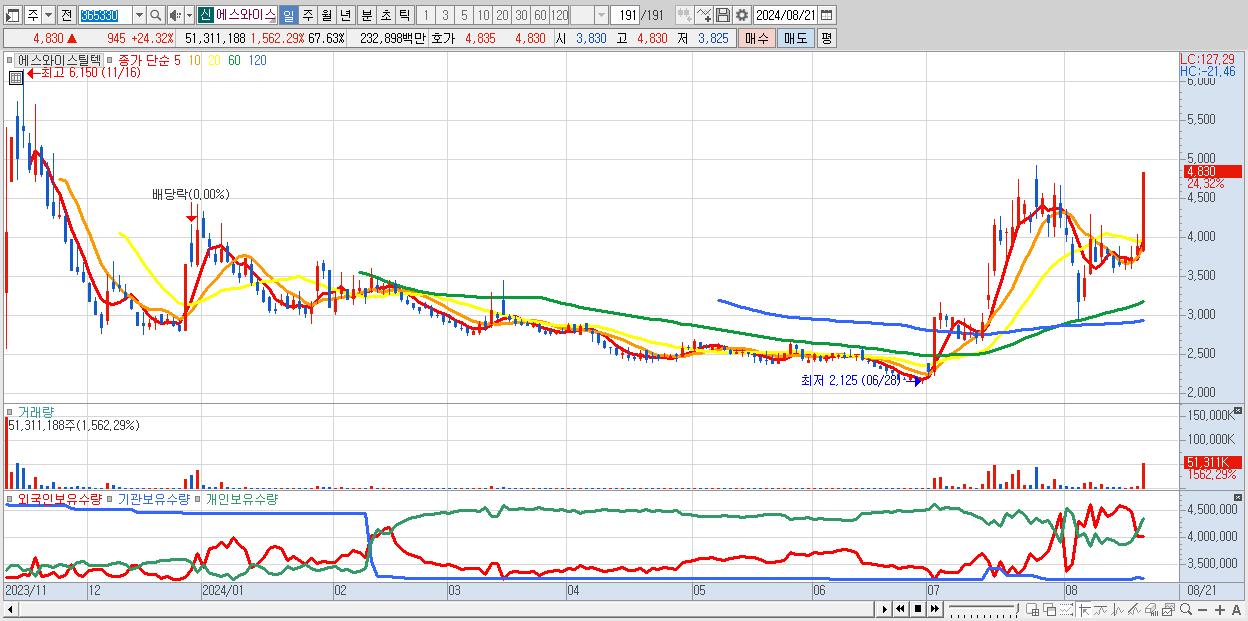Click the speaker sound icon
The height and width of the screenshot is (621, 1248).
[175, 15]
